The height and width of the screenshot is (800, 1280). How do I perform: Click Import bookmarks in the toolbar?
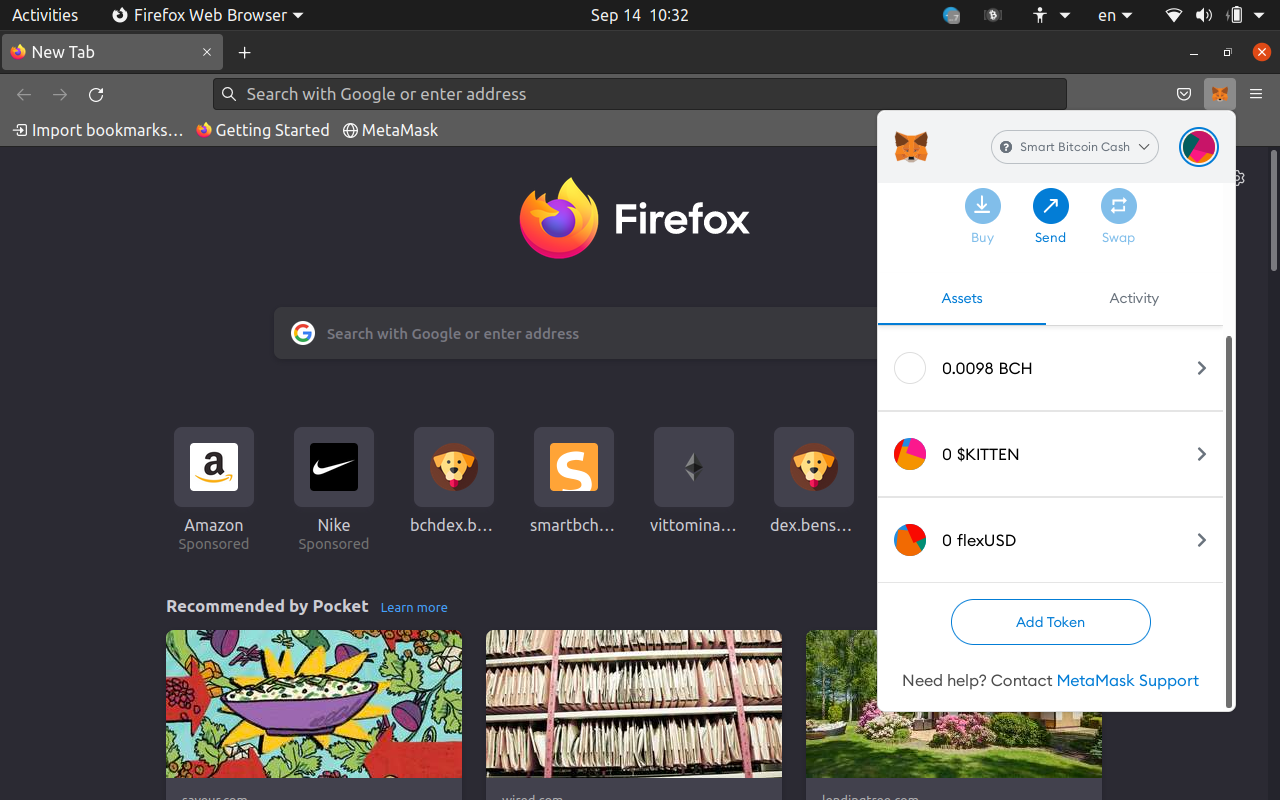click(98, 130)
